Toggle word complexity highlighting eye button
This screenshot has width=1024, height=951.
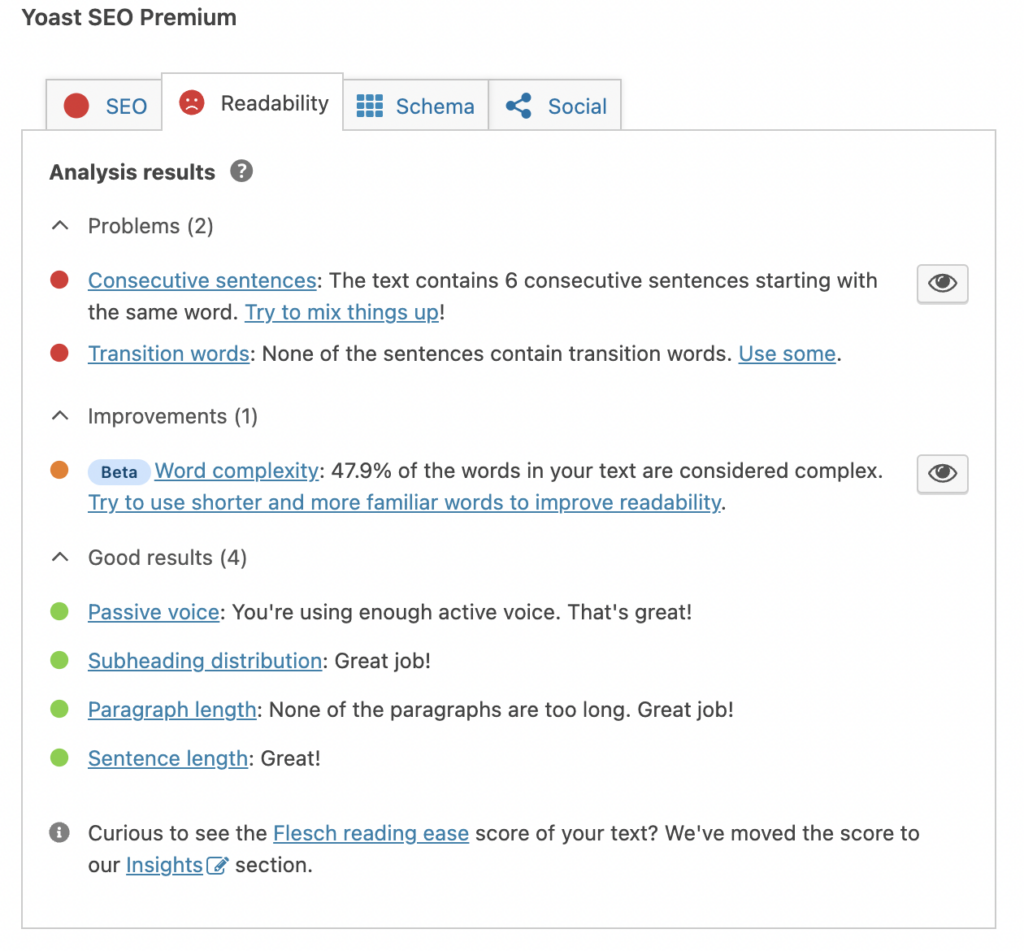(942, 473)
